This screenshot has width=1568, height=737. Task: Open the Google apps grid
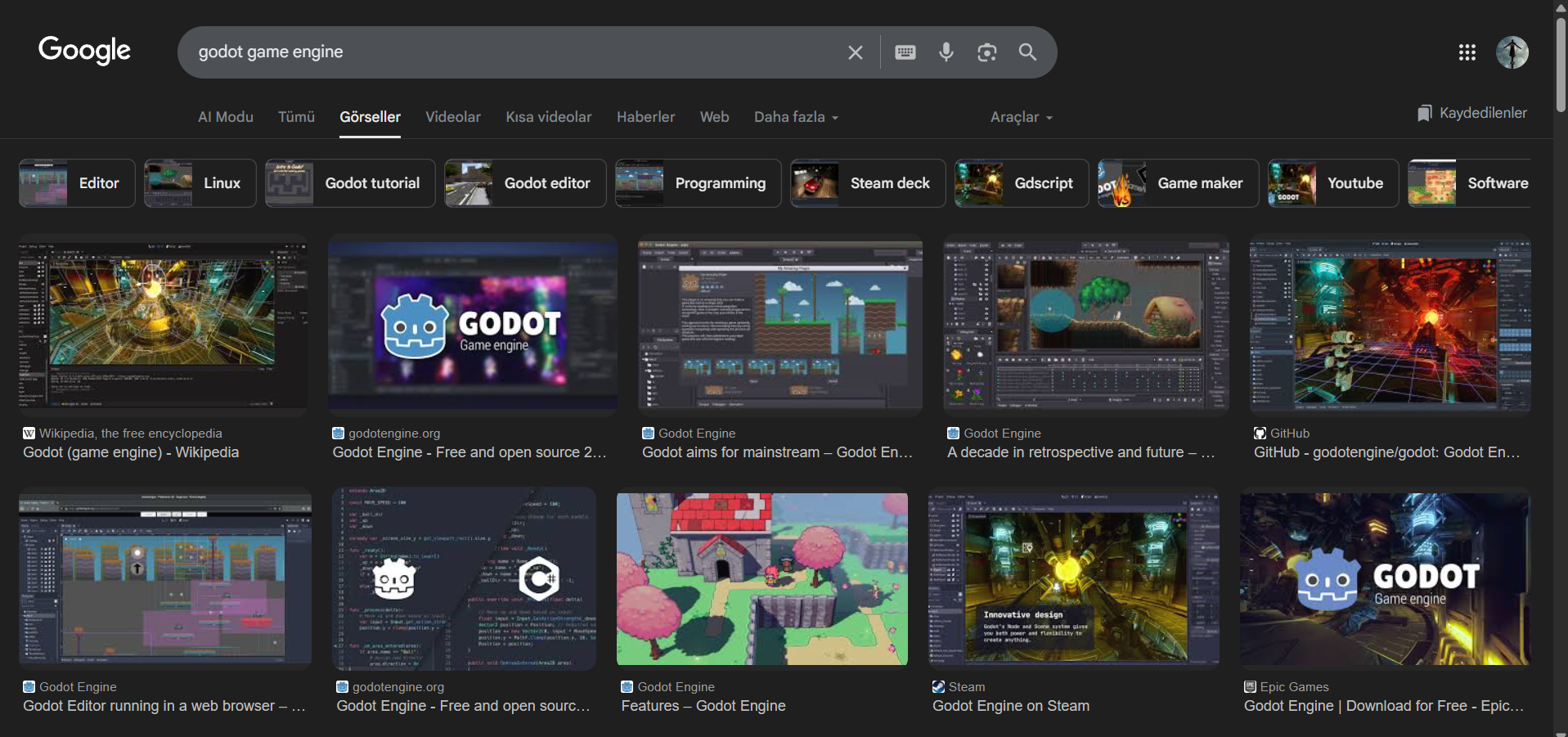click(x=1467, y=52)
